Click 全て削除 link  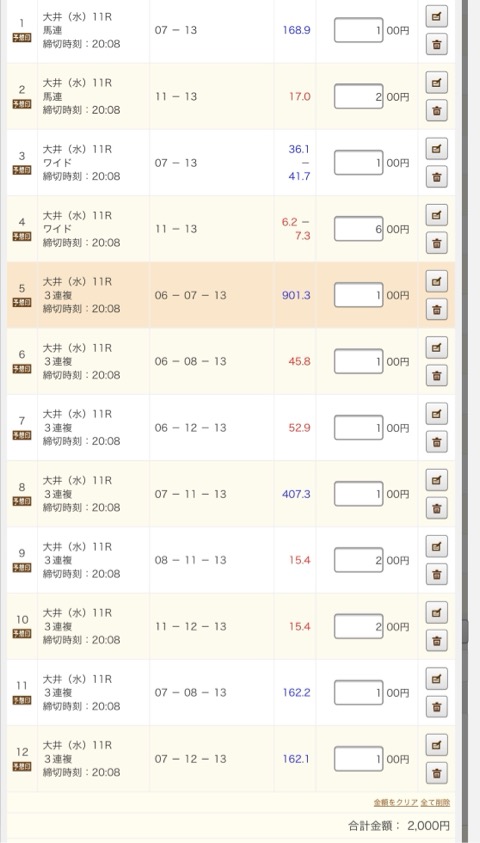tap(435, 803)
